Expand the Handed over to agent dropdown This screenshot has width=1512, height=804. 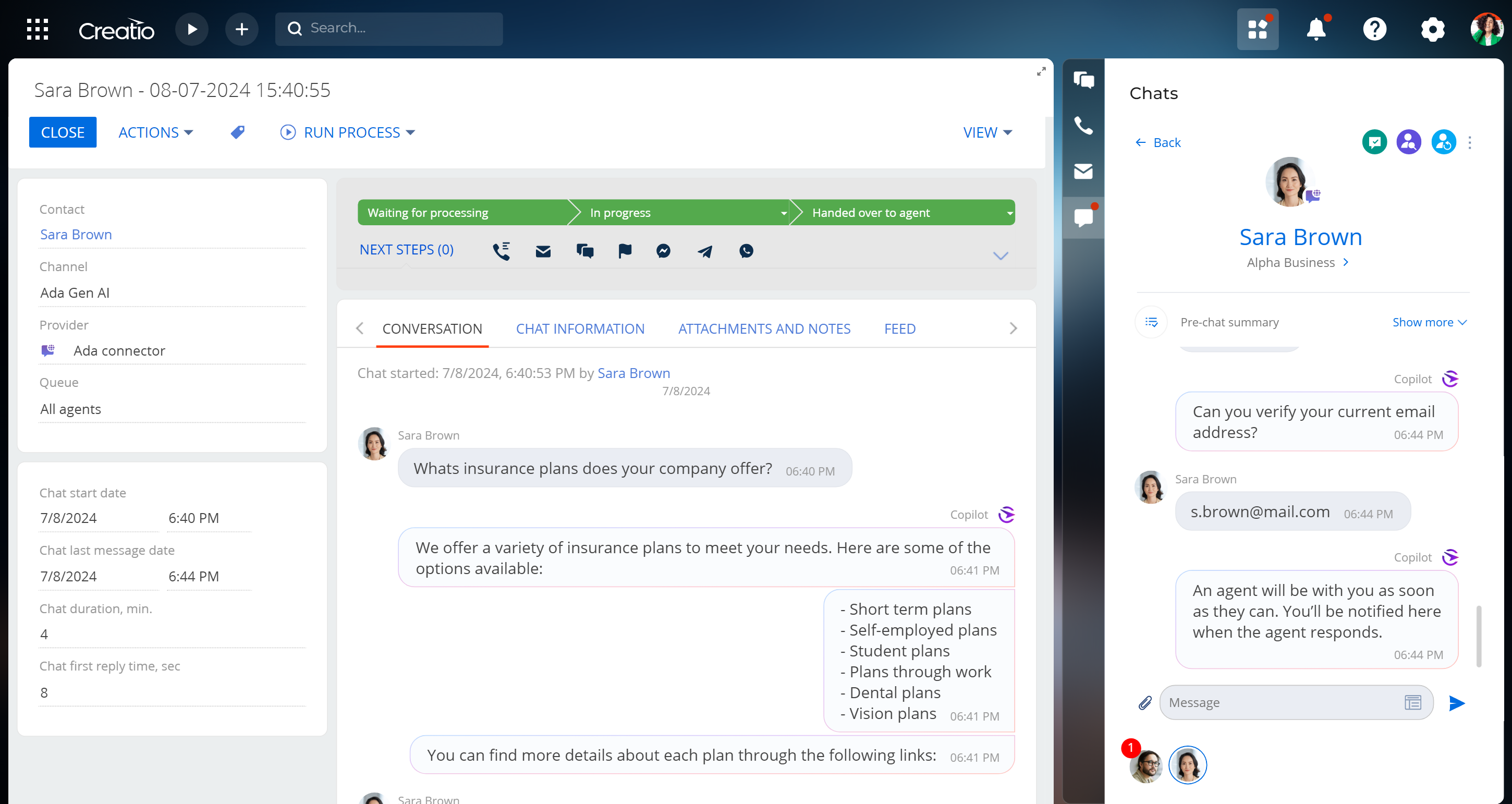click(1009, 212)
